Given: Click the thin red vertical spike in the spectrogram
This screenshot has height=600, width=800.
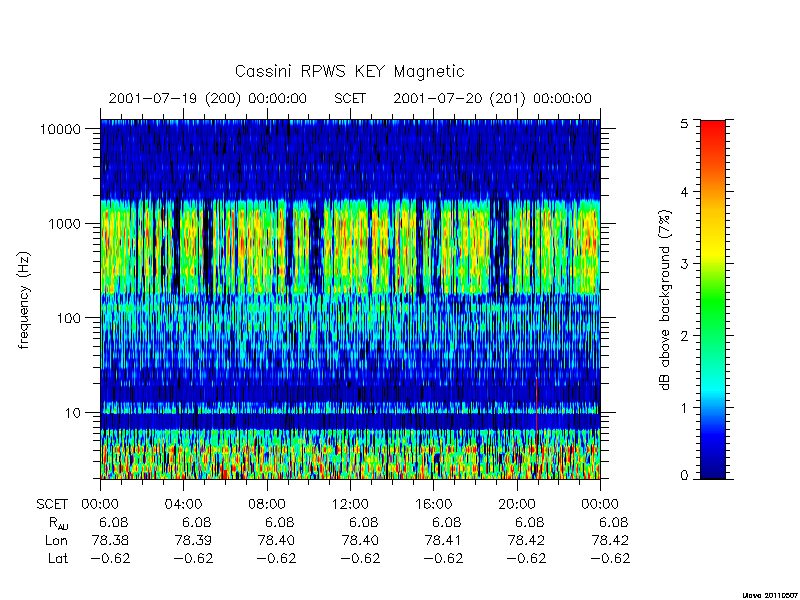Looking at the screenshot, I should (536, 408).
